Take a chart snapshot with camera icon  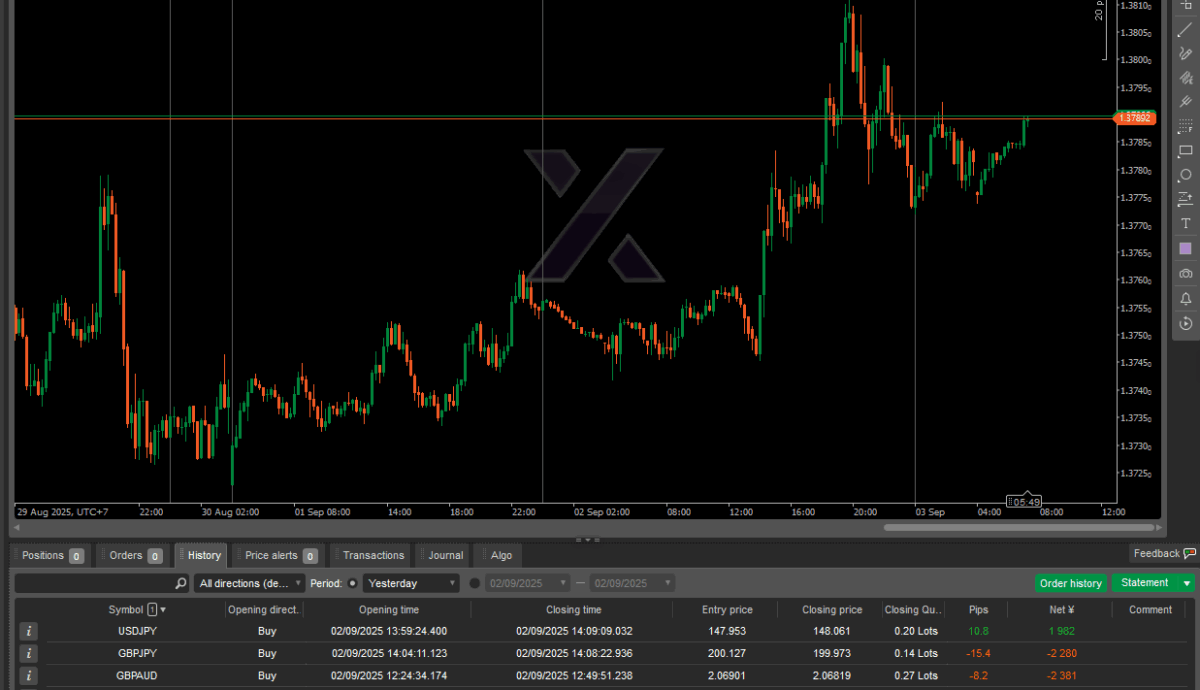pos(1185,273)
